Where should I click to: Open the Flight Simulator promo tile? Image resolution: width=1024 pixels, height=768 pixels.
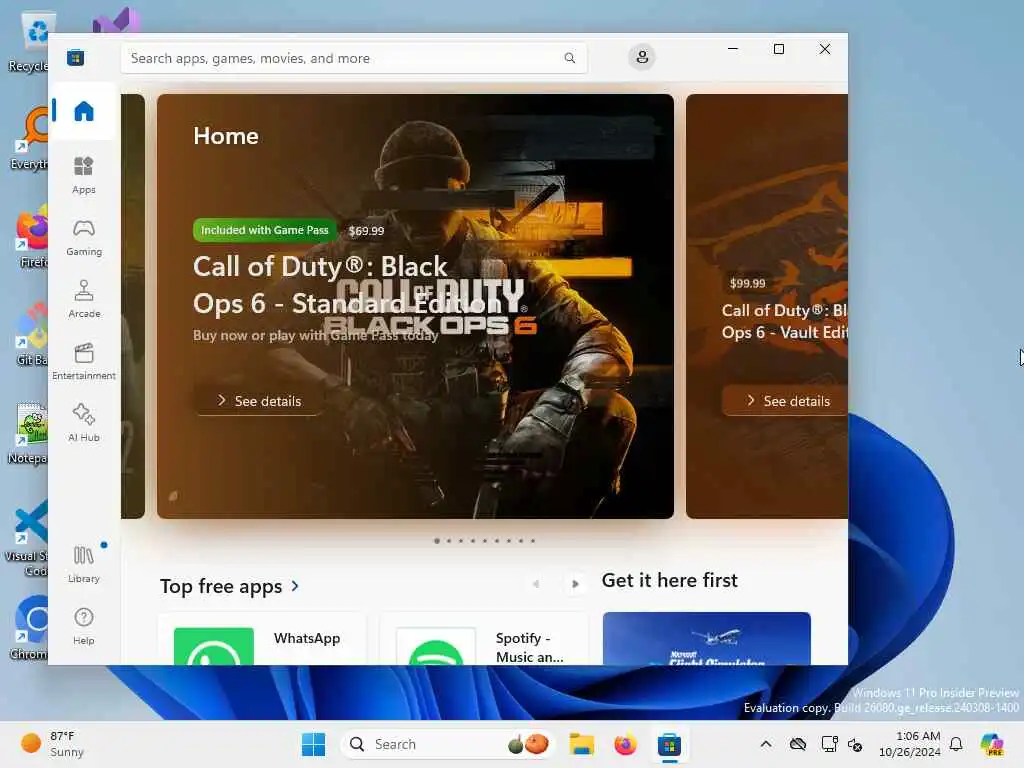click(x=707, y=639)
